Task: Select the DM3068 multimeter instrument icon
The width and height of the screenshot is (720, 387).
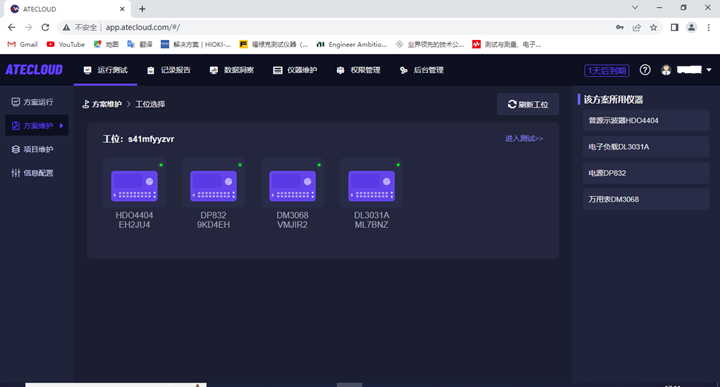Action: [x=292, y=185]
